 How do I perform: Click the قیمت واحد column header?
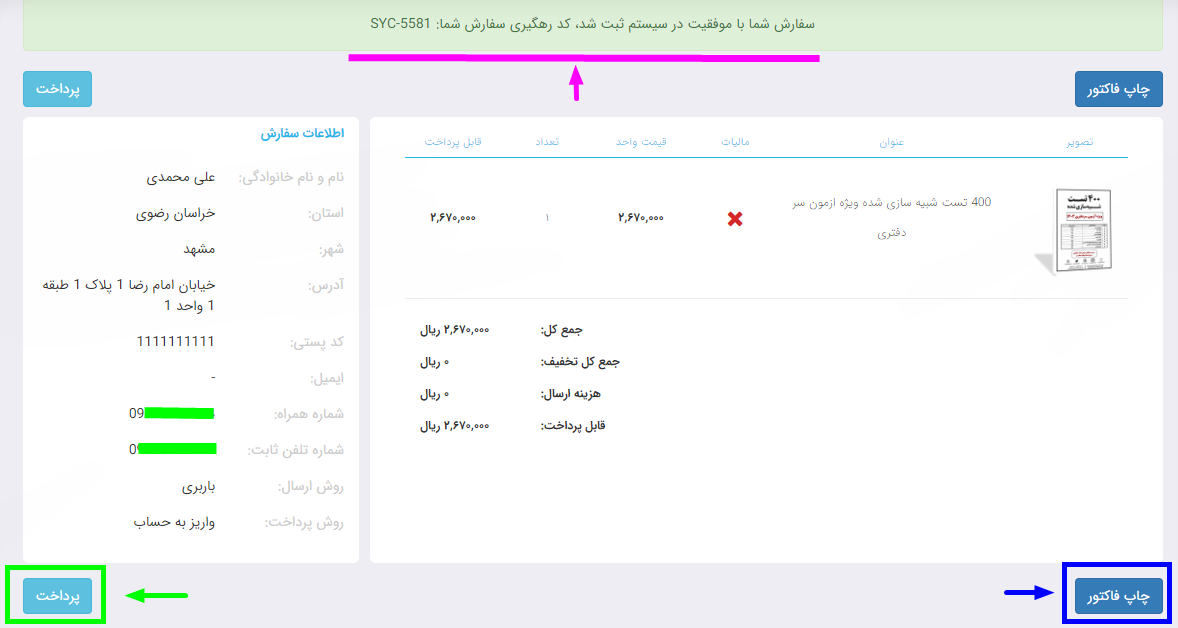coord(641,142)
